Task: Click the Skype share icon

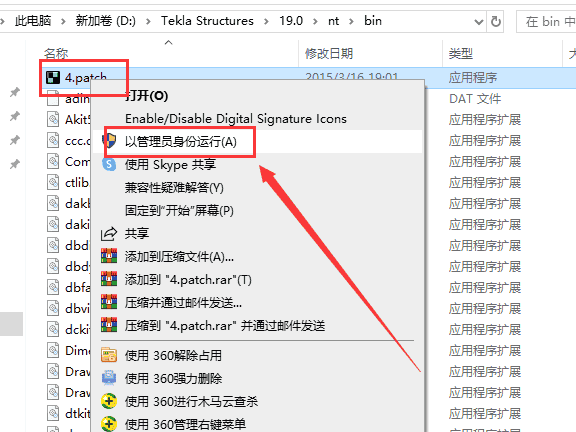Action: (x=109, y=164)
